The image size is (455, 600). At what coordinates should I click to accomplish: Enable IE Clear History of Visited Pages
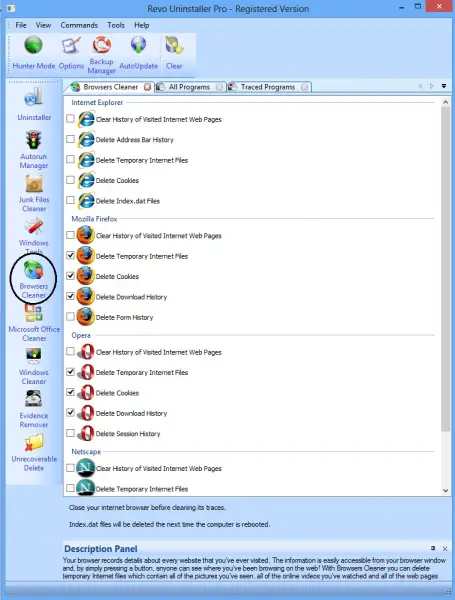point(70,119)
